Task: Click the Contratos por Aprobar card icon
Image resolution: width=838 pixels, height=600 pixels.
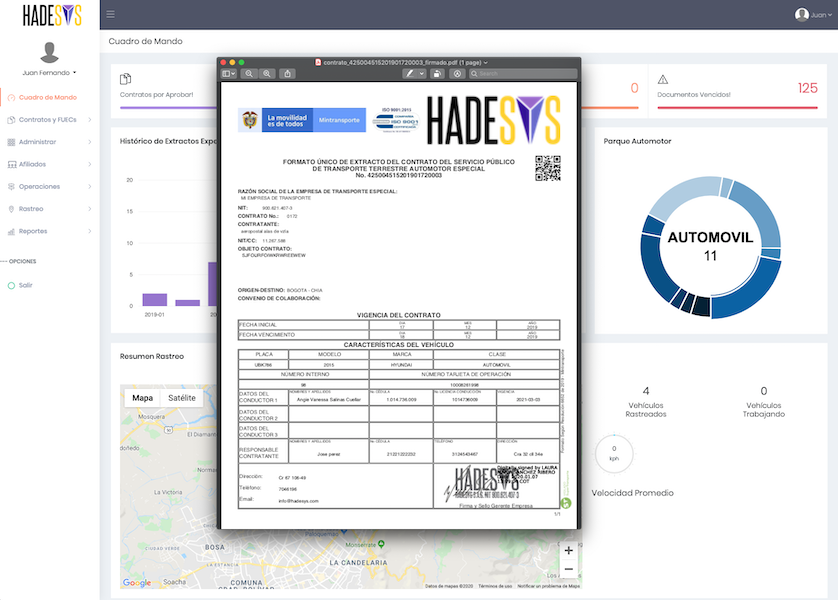Action: (x=126, y=79)
